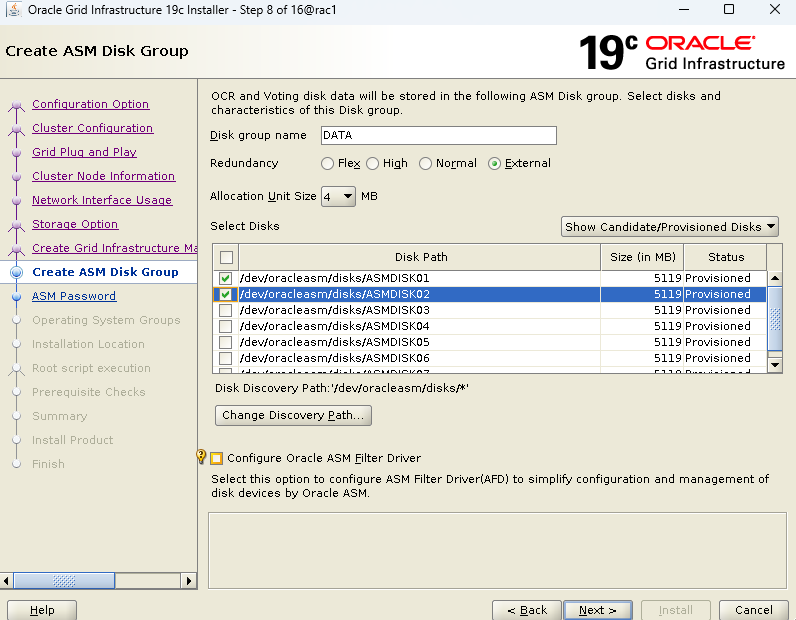Uncheck the ASMDISK02 disk checkbox
Screen dimensions: 796x620
(226, 295)
